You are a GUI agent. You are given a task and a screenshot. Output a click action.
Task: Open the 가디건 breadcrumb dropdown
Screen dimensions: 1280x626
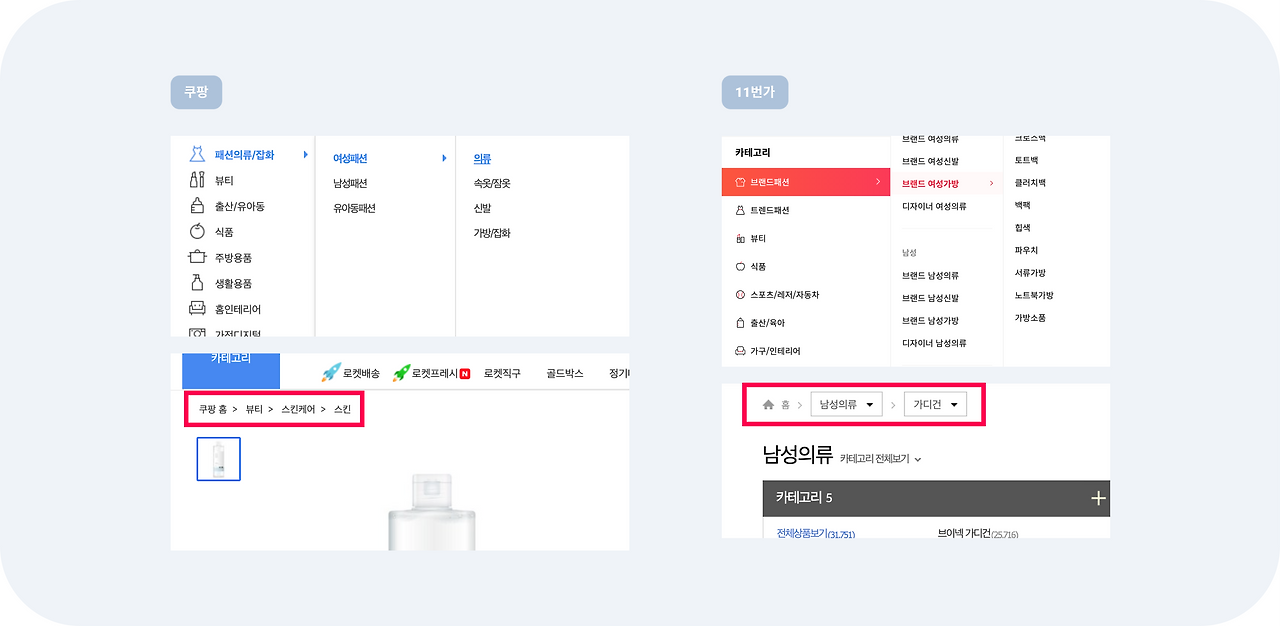pyautogui.click(x=935, y=405)
